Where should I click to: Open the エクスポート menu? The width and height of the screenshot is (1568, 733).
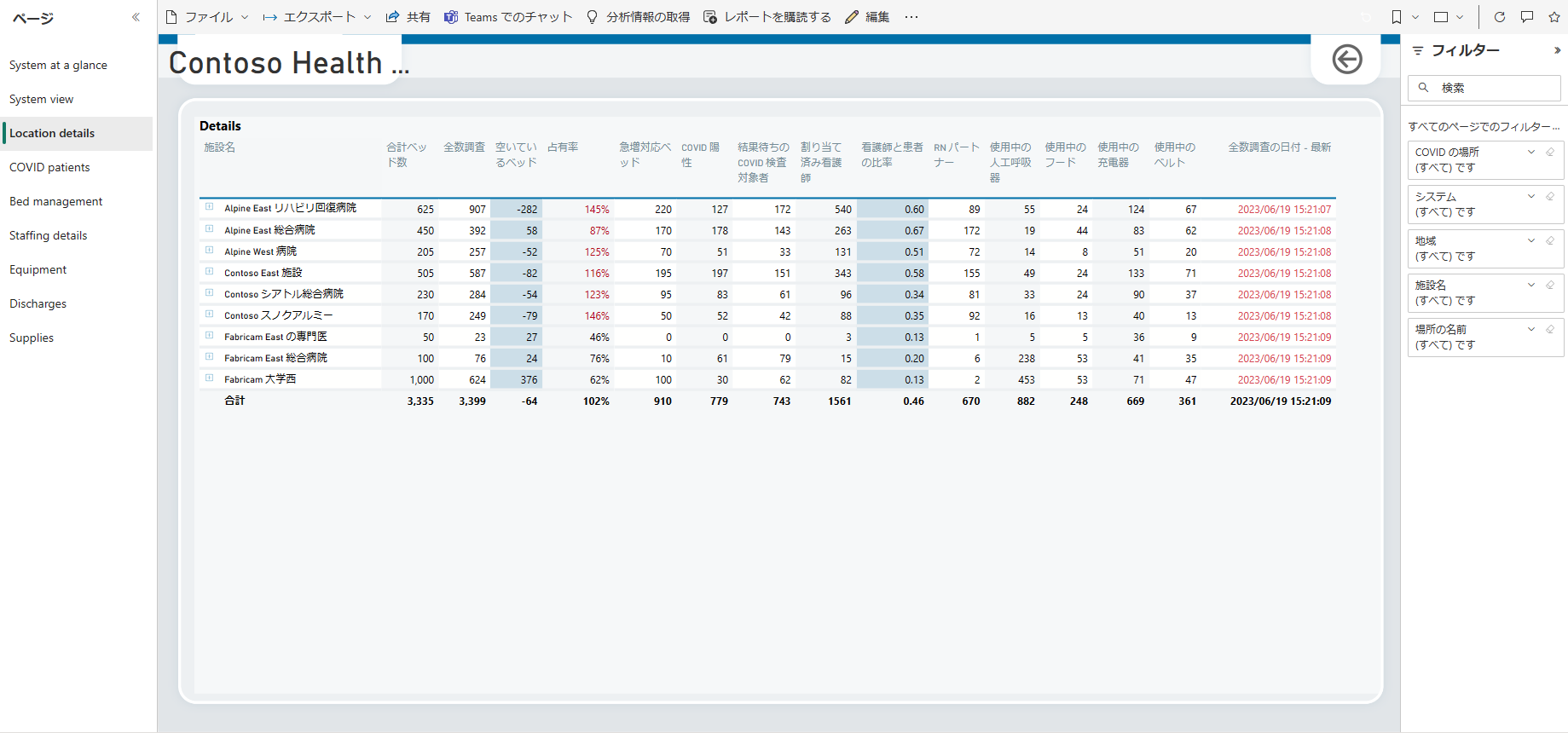(x=317, y=17)
